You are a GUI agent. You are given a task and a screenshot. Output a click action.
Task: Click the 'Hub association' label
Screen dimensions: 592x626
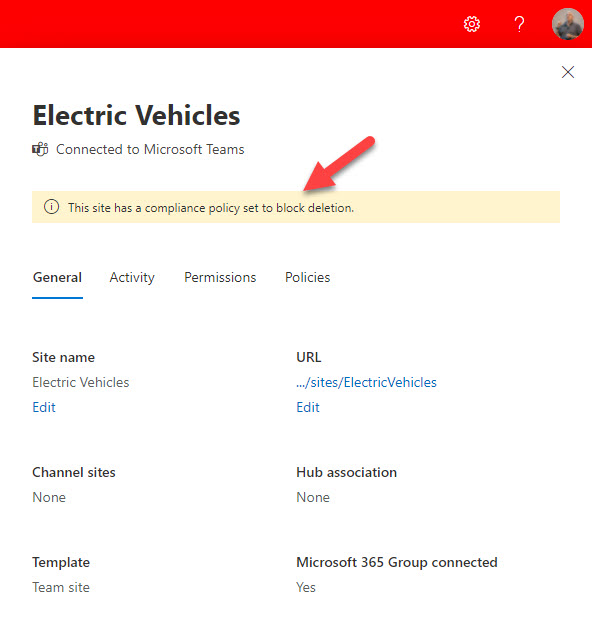point(346,472)
